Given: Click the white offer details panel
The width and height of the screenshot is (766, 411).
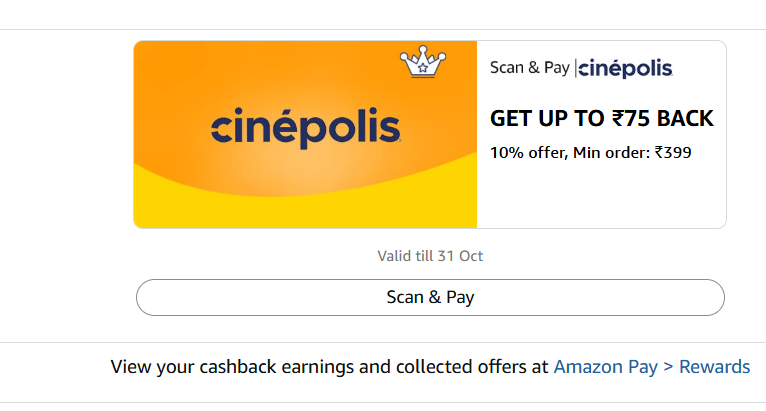Looking at the screenshot, I should 601,195.
